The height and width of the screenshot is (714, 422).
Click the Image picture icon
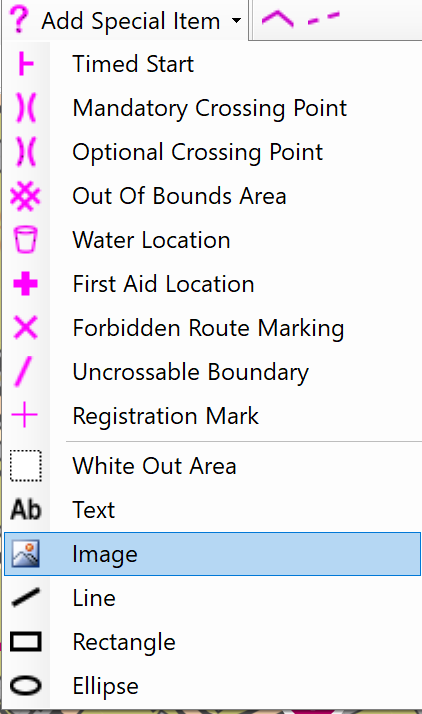[x=25, y=554]
